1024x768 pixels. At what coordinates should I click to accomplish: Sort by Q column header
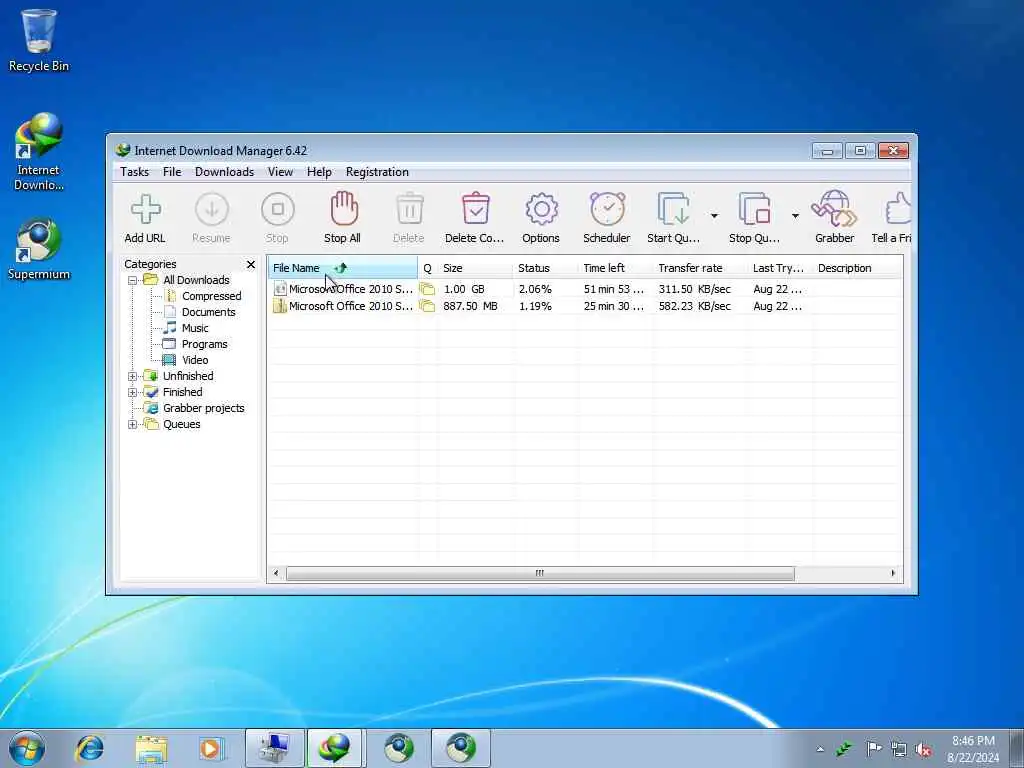pyautogui.click(x=428, y=268)
